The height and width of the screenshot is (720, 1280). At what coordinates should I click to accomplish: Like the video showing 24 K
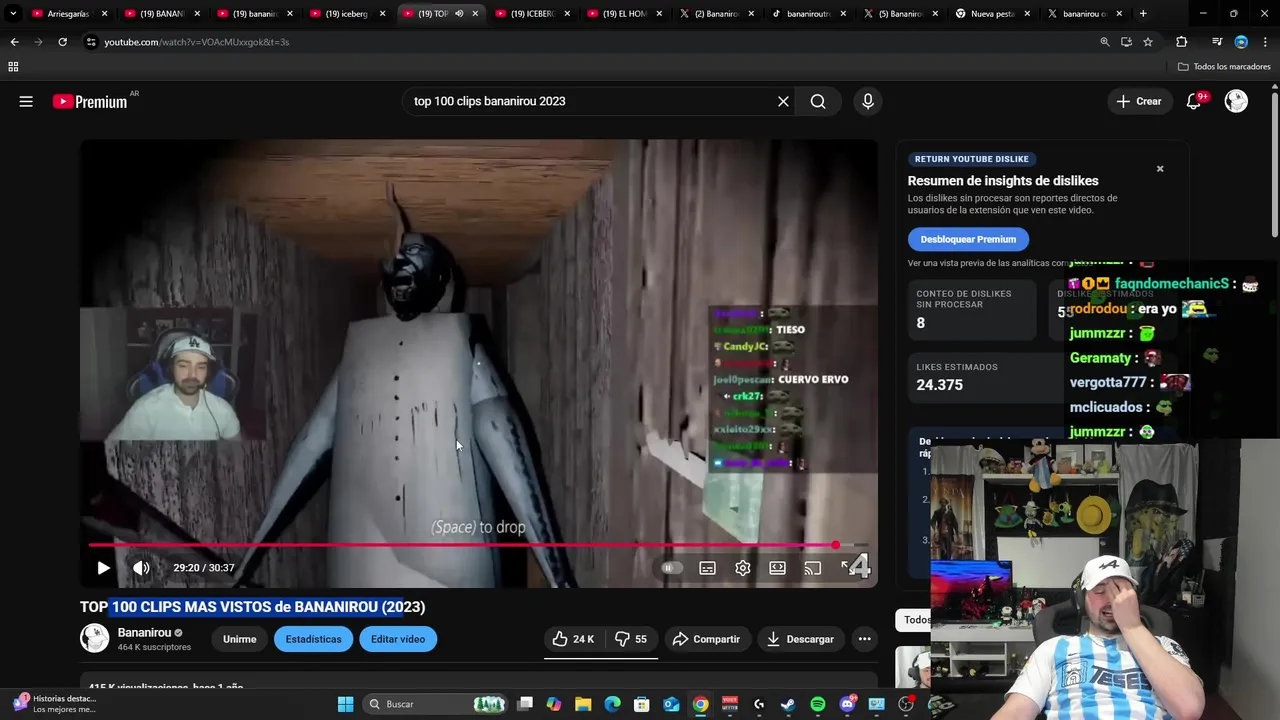coord(573,639)
